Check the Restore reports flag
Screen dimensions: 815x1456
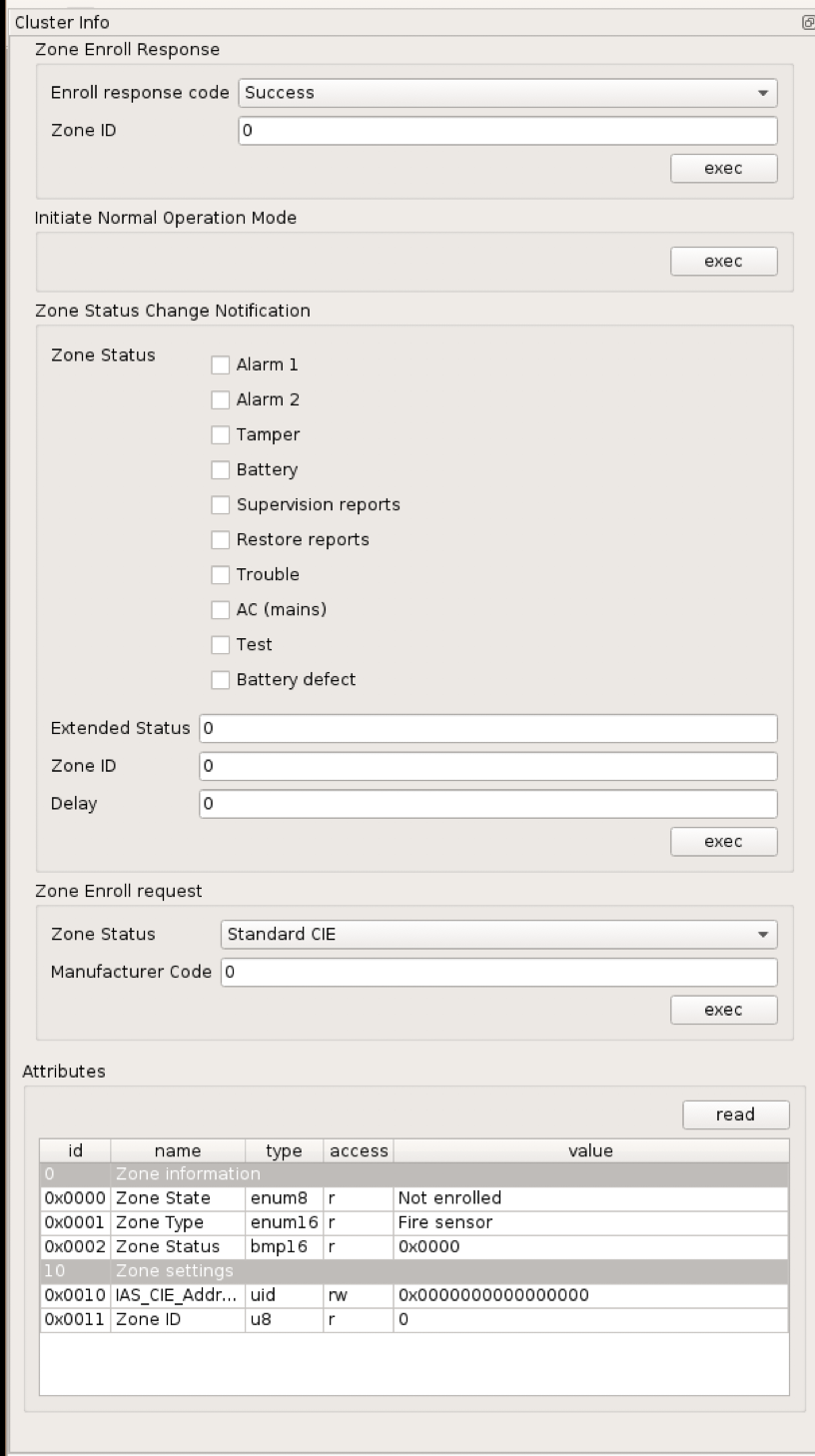220,539
